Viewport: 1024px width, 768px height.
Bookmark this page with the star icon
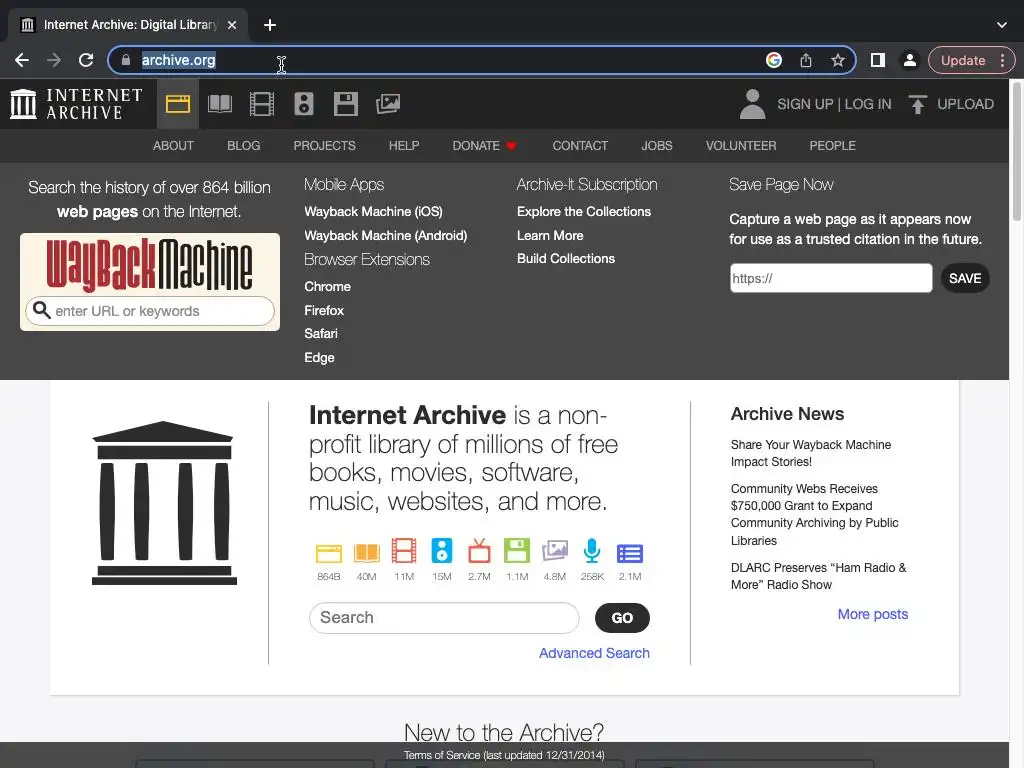pos(838,60)
